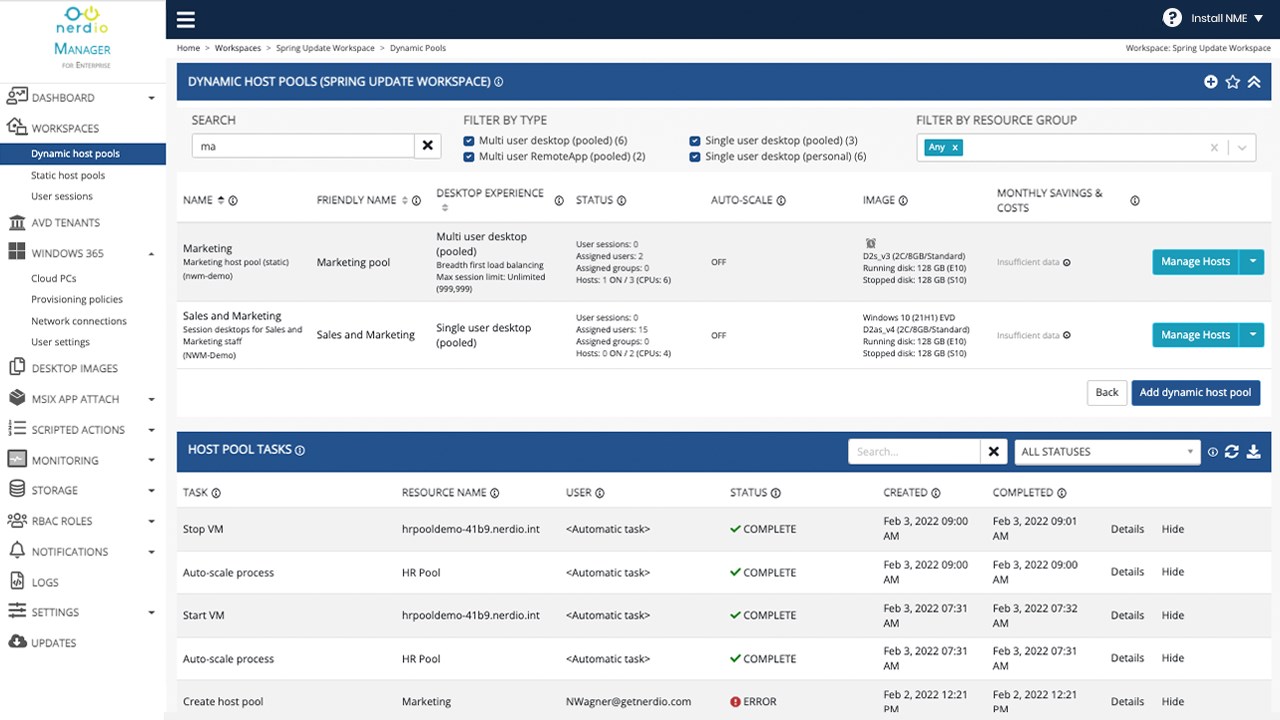This screenshot has width=1280, height=720.
Task: Open Desktop Images in sidebar
Action: tap(74, 368)
